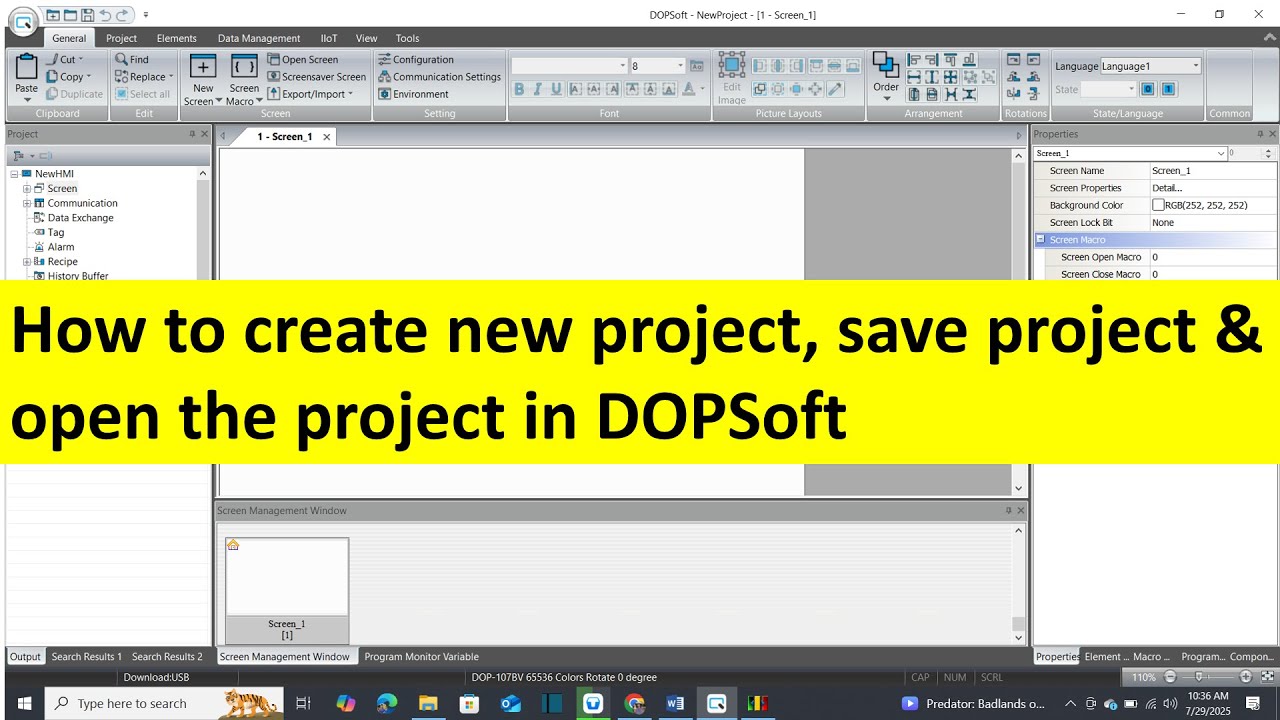1280x720 pixels.
Task: Click the font color A icon
Action: click(x=689, y=89)
